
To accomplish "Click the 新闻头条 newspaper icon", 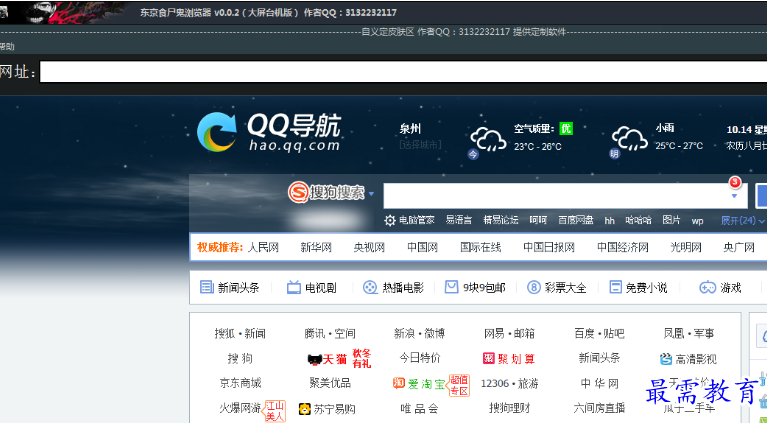I will [x=207, y=287].
